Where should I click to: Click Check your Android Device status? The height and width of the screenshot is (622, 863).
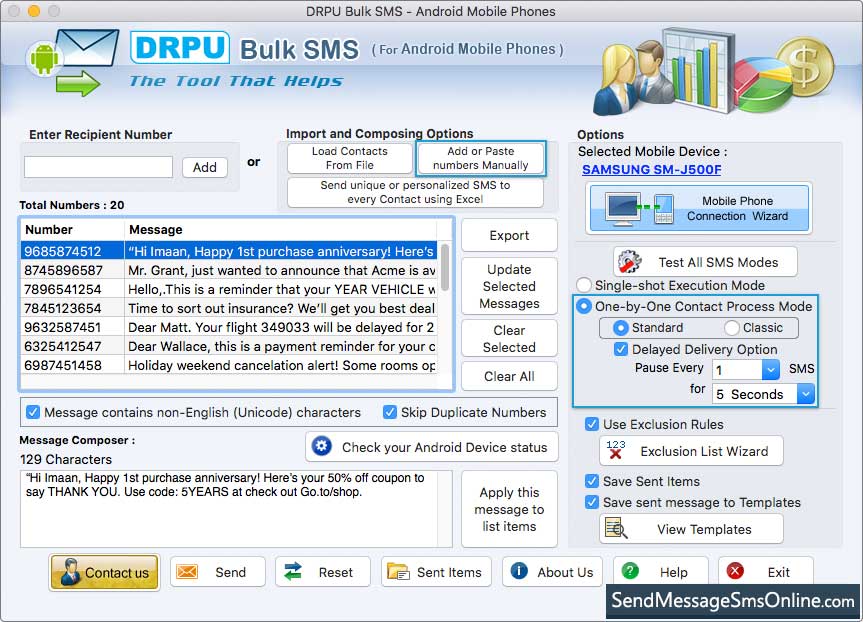pyautogui.click(x=432, y=446)
